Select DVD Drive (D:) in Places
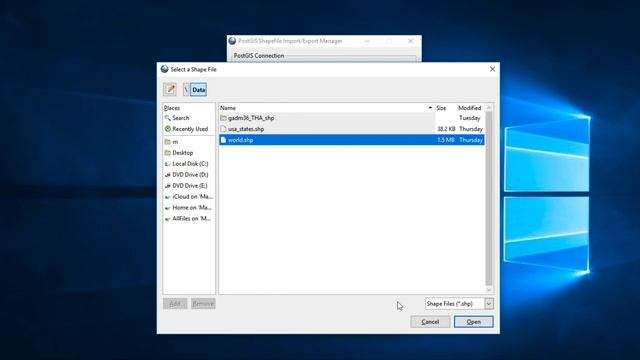 click(189, 175)
